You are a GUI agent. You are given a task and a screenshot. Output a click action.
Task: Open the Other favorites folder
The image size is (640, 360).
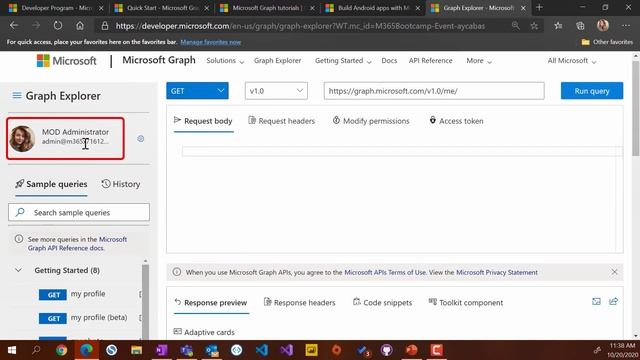pos(607,42)
